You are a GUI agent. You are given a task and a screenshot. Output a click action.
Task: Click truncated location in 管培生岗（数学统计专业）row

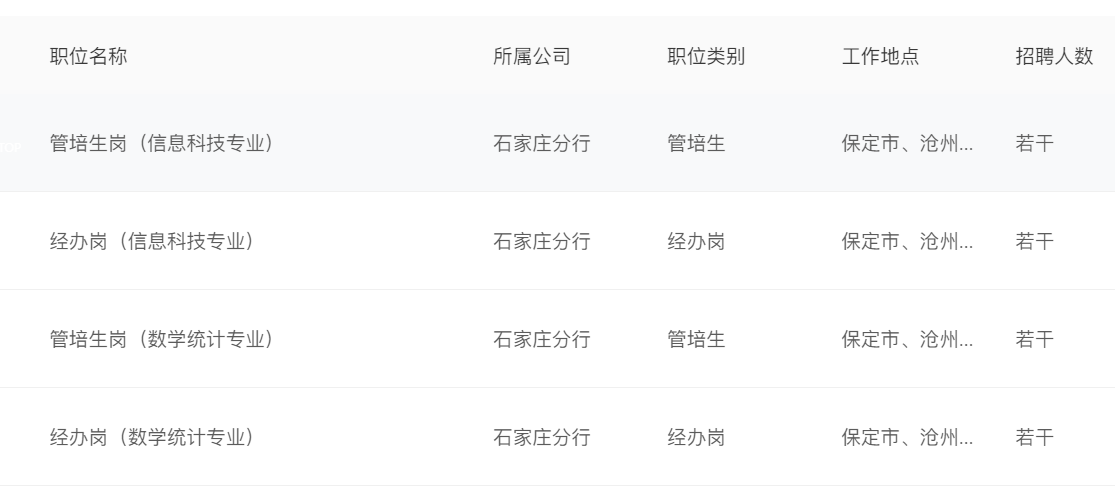tap(907, 339)
